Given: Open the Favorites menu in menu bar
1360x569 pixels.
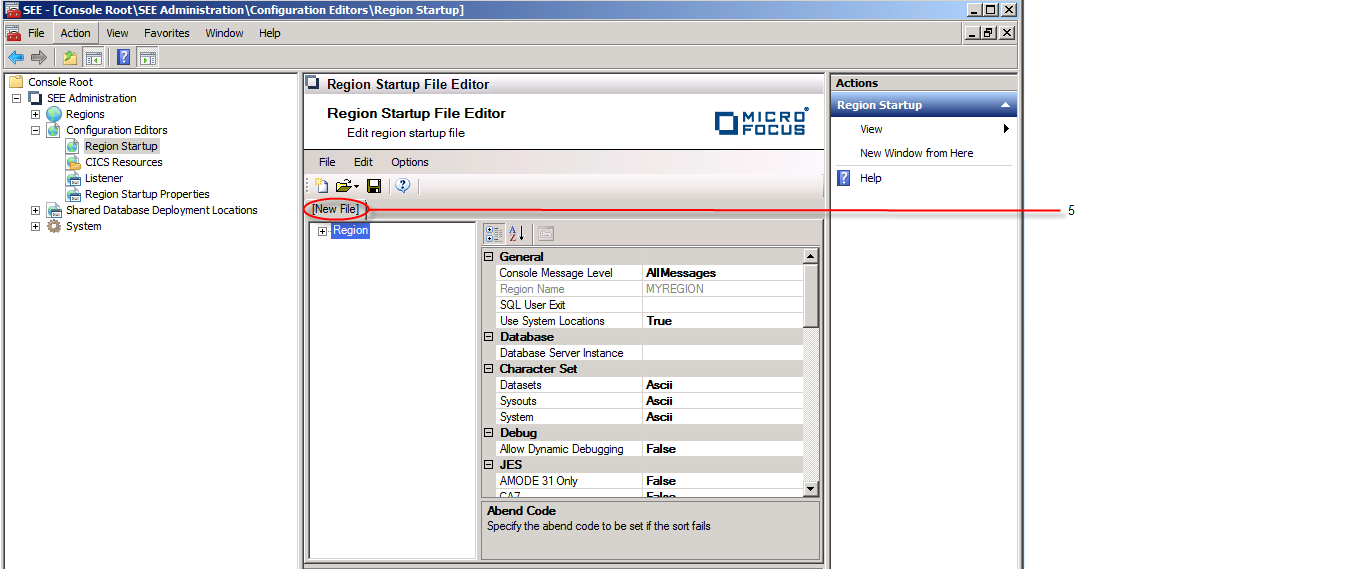Looking at the screenshot, I should (x=166, y=33).
